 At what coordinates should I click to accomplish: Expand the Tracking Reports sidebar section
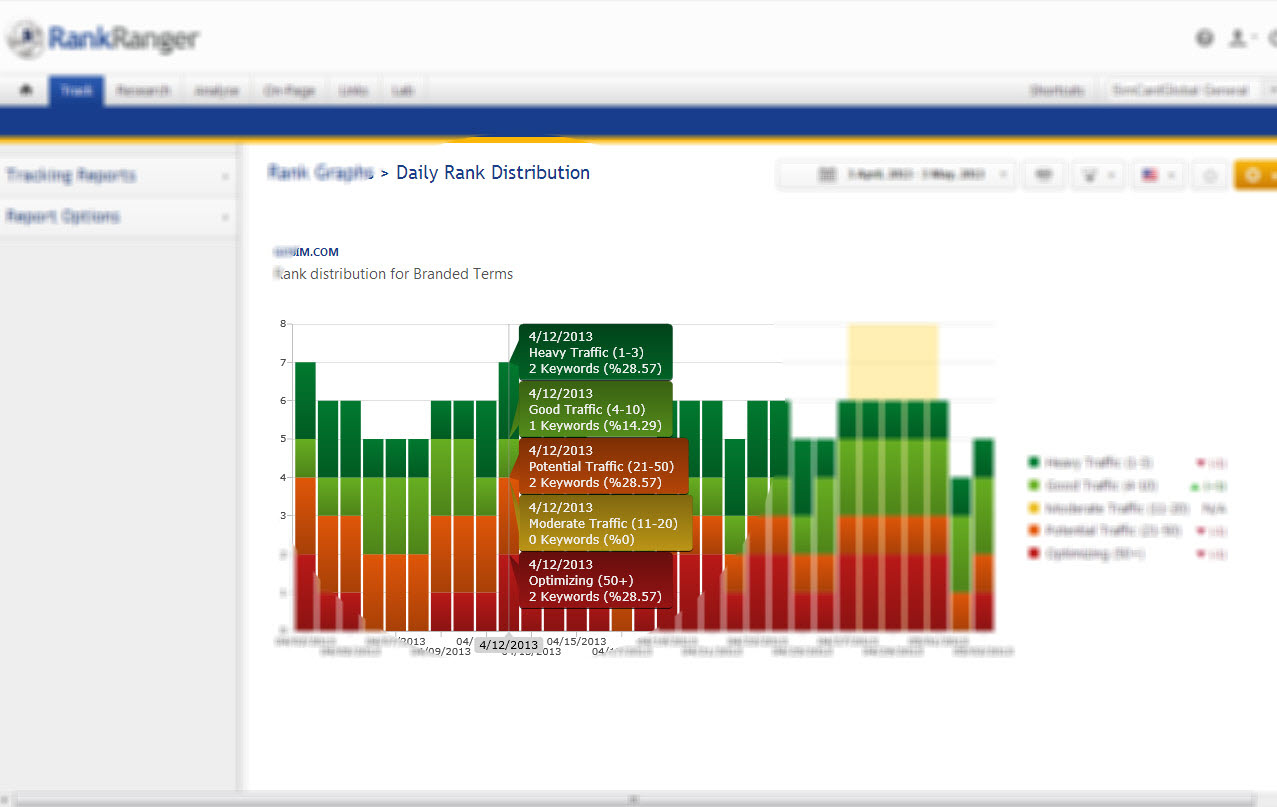(x=115, y=176)
